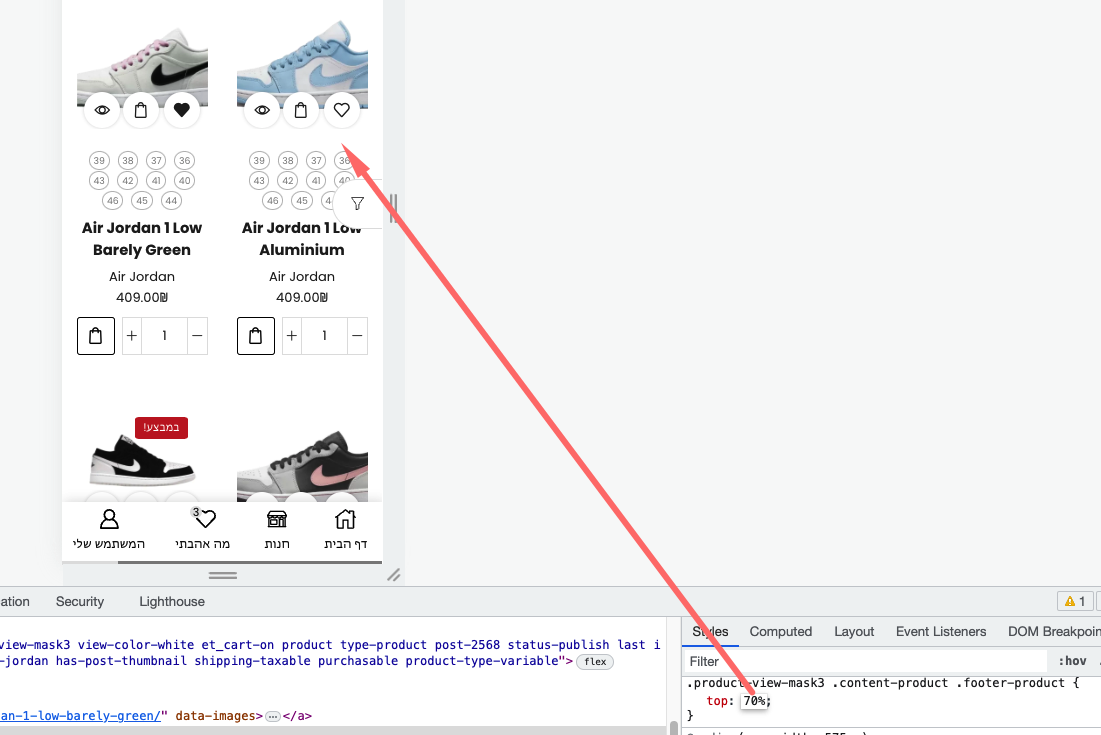Toggle the :hov element state panel
The height and width of the screenshot is (735, 1101).
(1073, 661)
